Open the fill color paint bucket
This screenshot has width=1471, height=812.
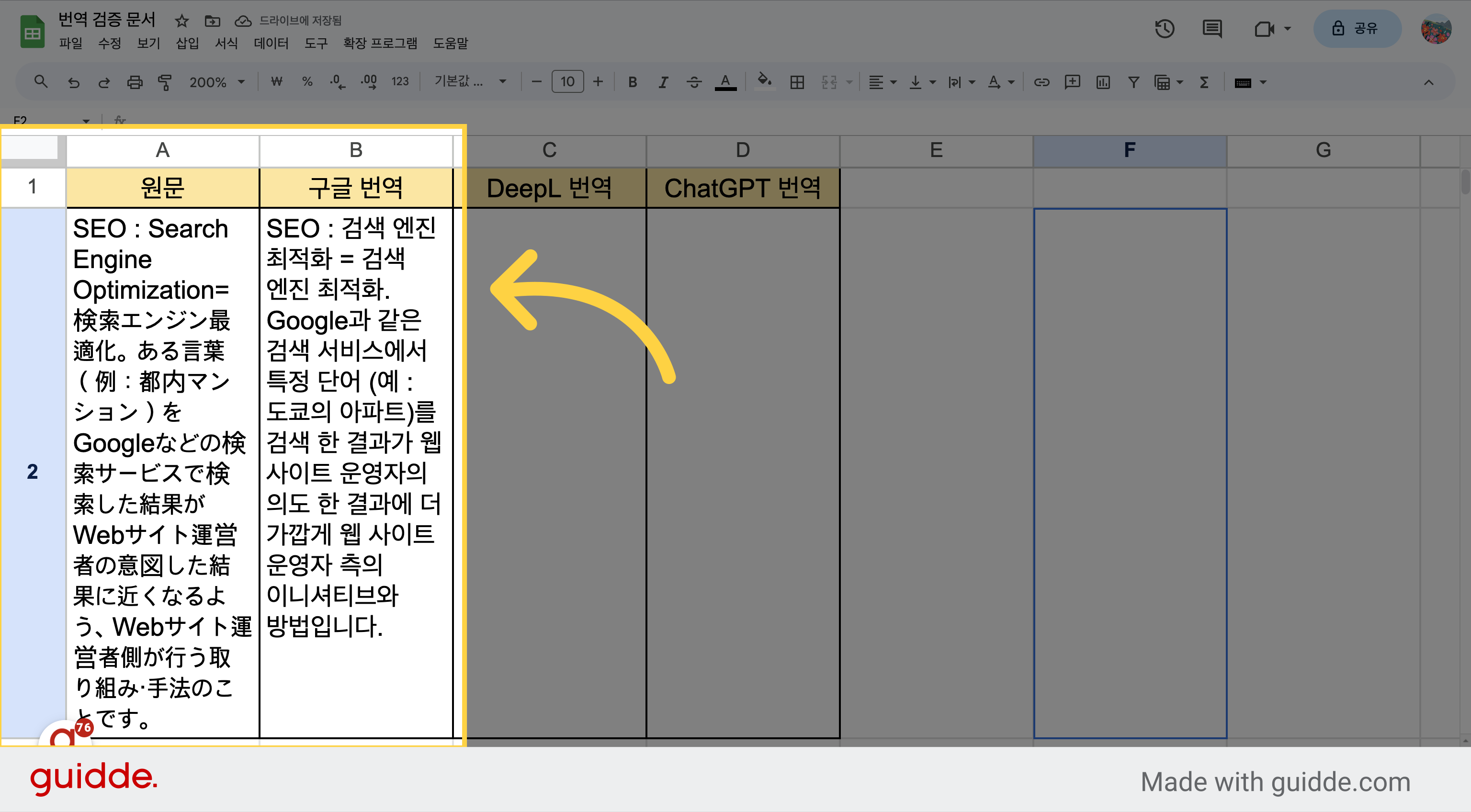[x=764, y=82]
